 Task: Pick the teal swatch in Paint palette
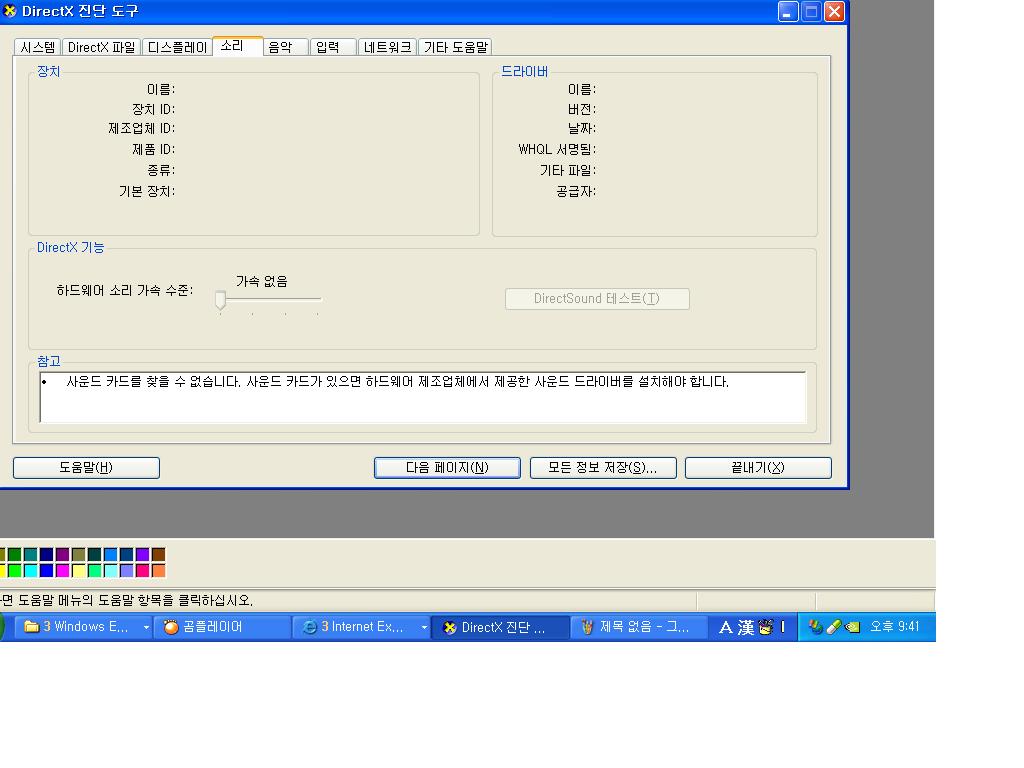(30, 554)
